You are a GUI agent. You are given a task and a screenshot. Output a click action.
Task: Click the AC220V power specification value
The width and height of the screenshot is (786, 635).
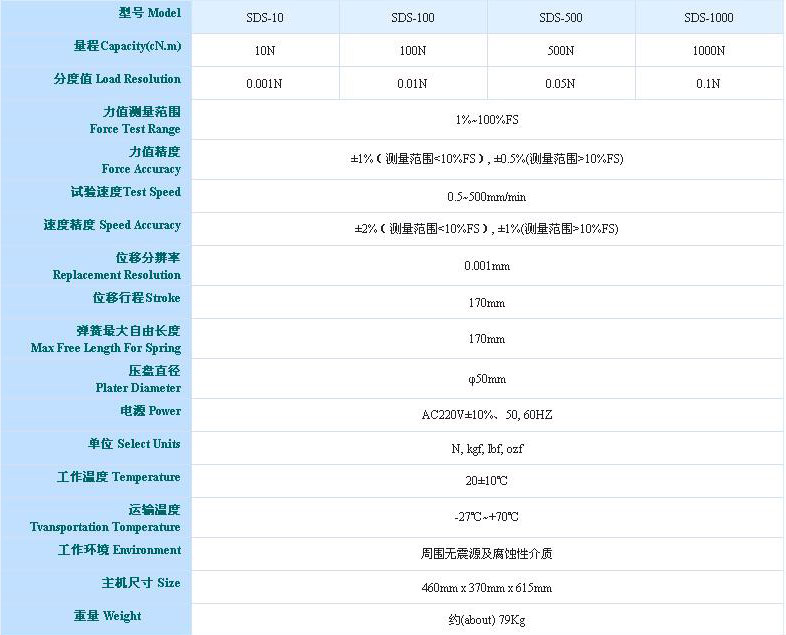[487, 415]
